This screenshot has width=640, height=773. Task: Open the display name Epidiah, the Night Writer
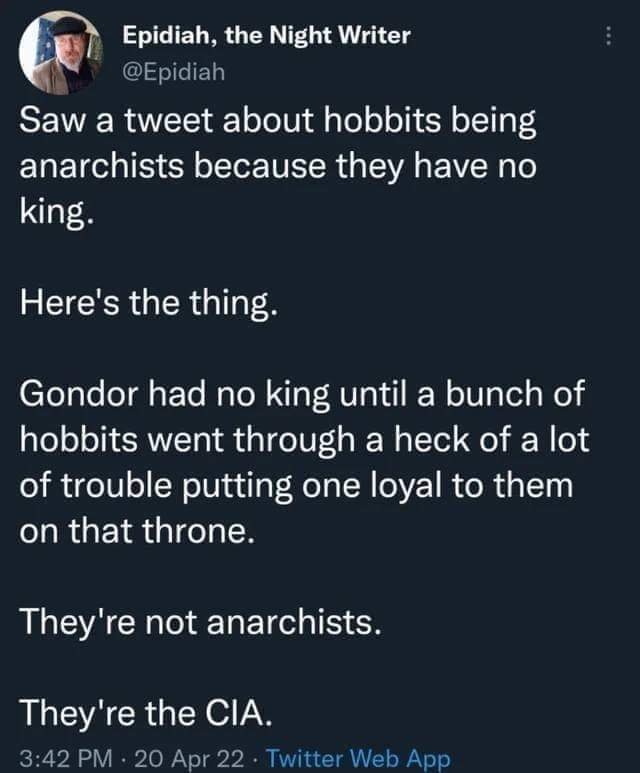point(266,36)
